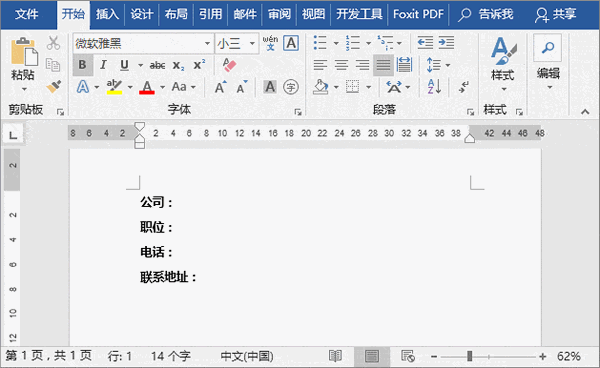
Task: Click the Cut scissors icon
Action: [53, 43]
